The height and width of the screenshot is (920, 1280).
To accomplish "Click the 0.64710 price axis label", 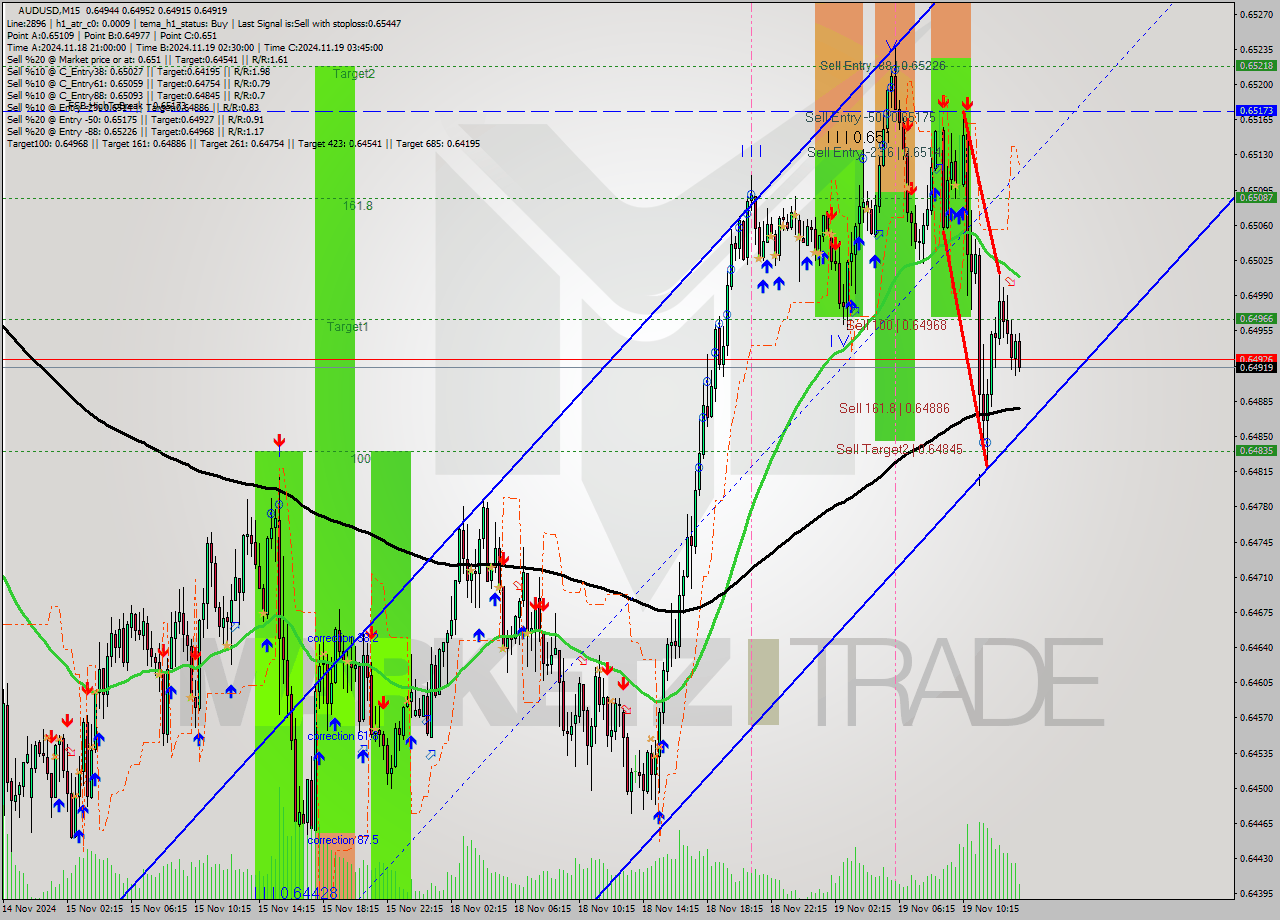I will [1256, 578].
